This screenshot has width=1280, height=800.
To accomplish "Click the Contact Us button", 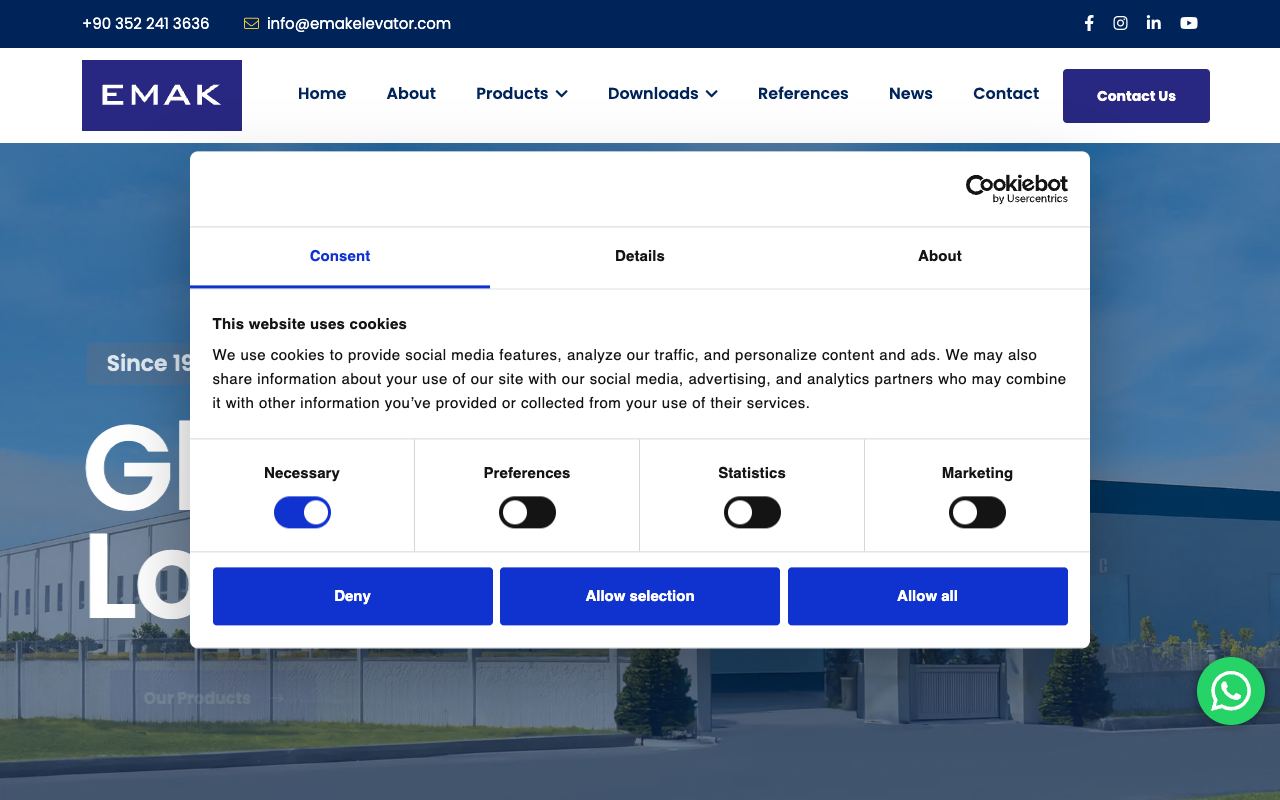I will pyautogui.click(x=1136, y=96).
